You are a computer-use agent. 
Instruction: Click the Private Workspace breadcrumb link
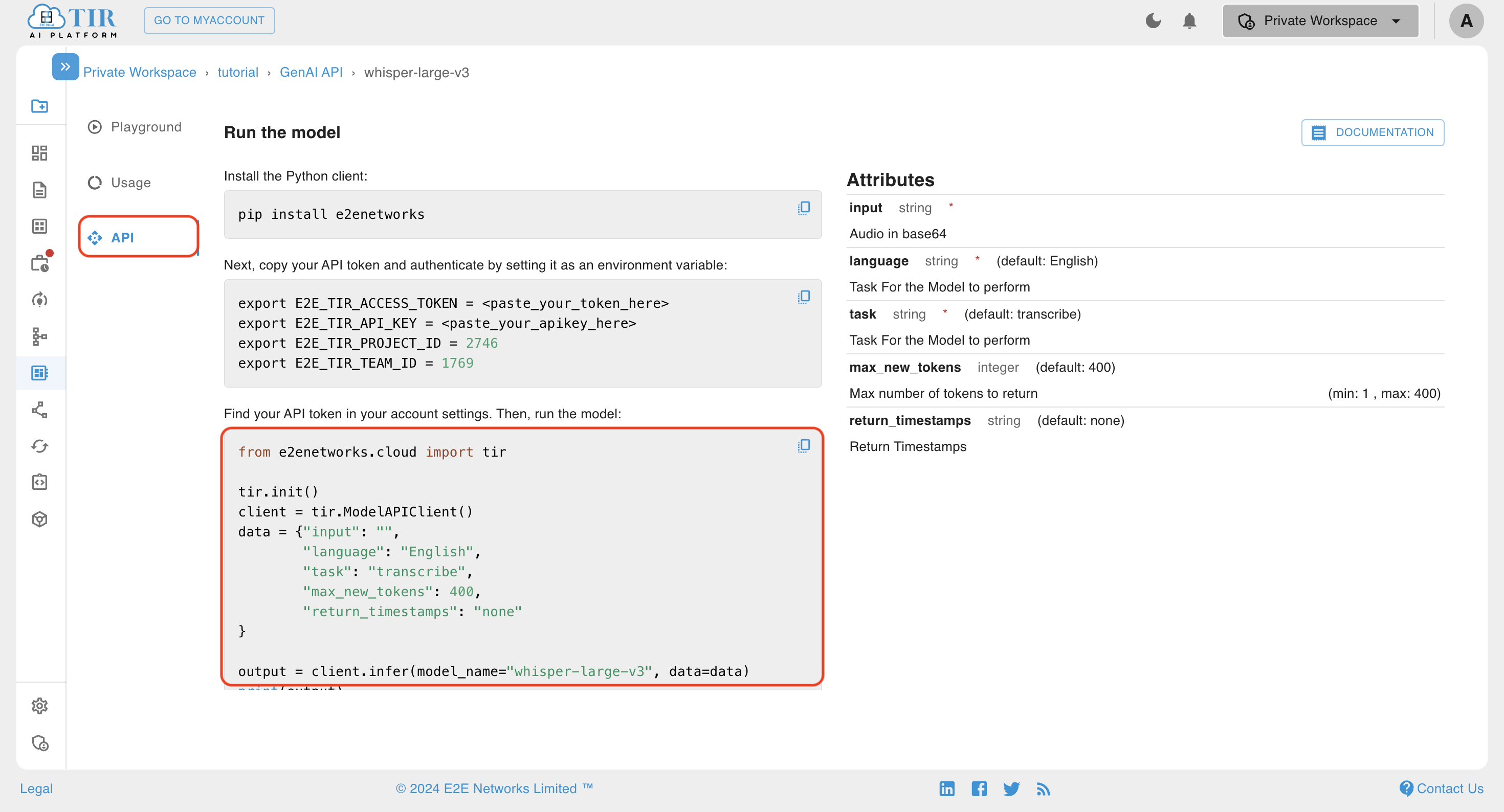pos(140,72)
